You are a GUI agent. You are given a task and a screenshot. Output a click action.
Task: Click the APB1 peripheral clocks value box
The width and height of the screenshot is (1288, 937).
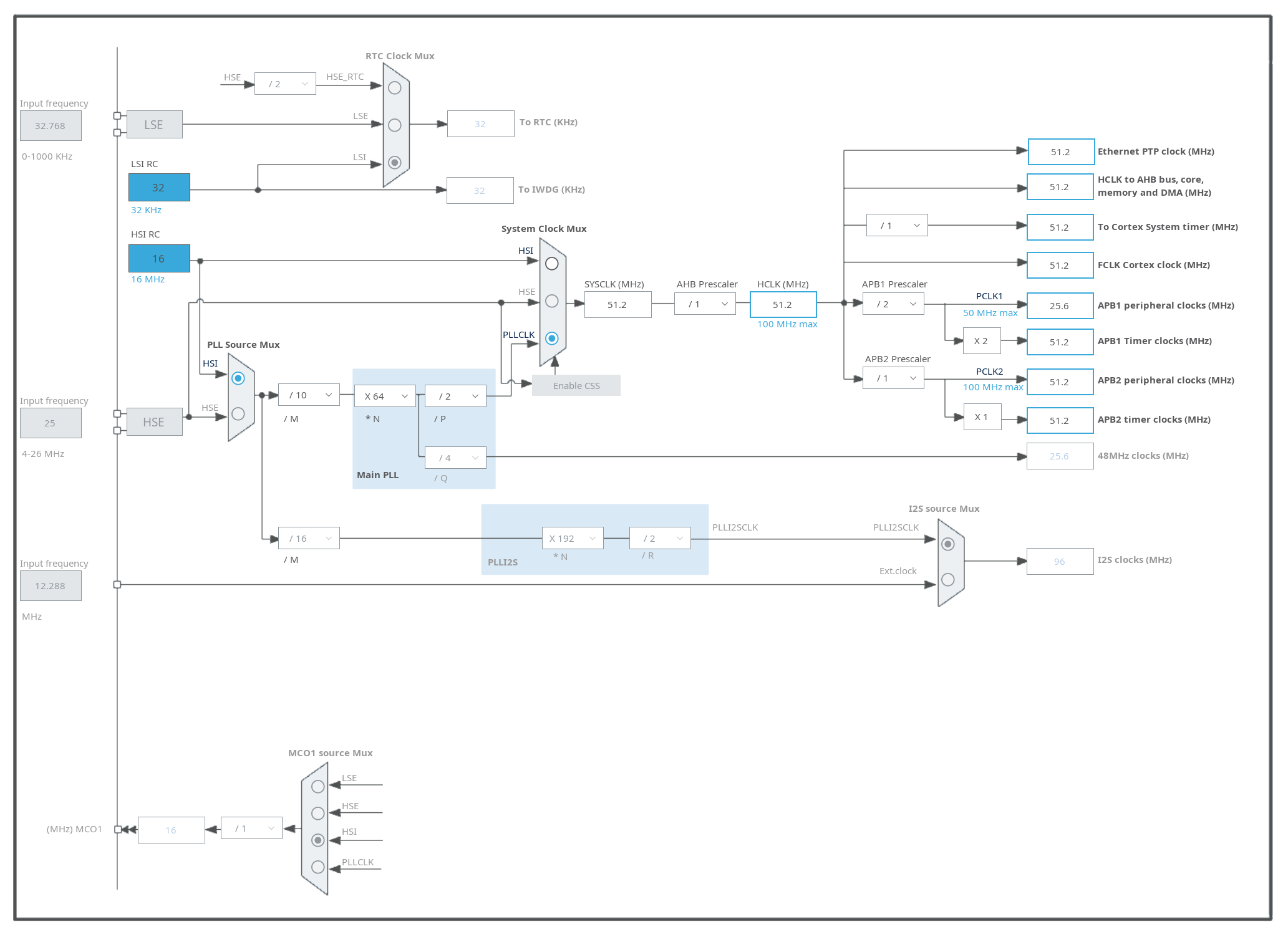click(x=1060, y=306)
